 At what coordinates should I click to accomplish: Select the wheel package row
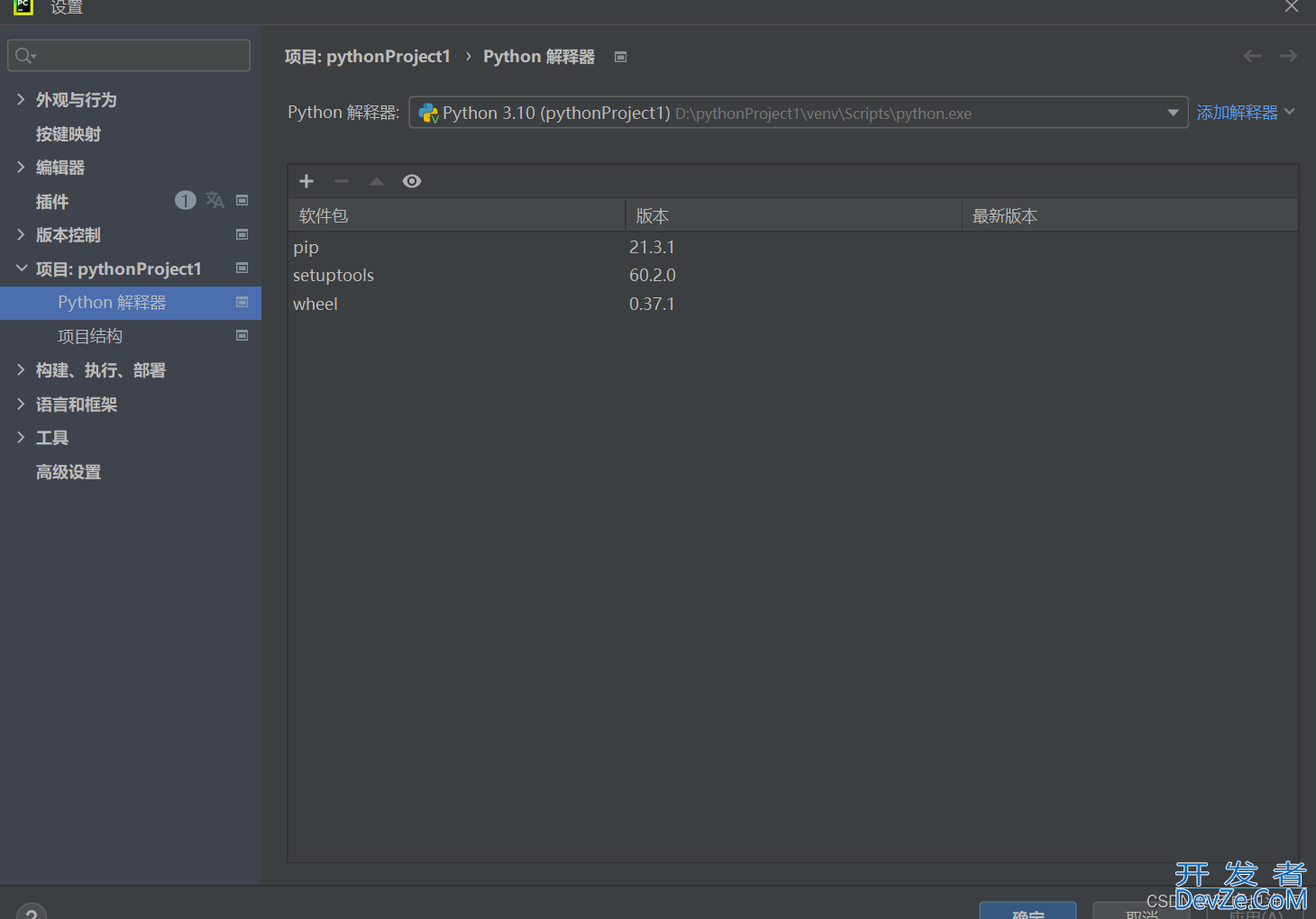pos(793,304)
